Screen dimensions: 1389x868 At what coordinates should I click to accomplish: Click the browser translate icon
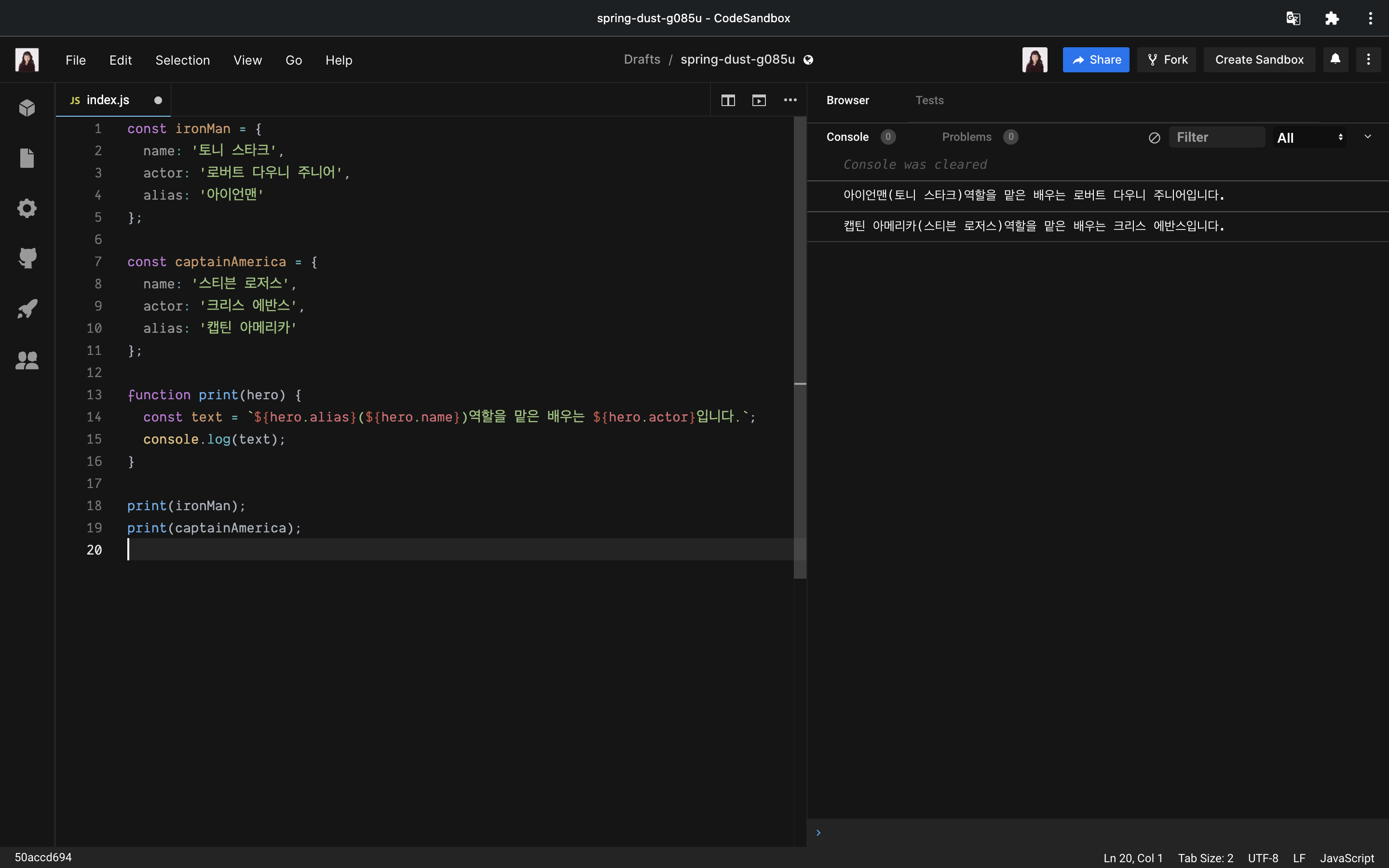click(x=1293, y=18)
